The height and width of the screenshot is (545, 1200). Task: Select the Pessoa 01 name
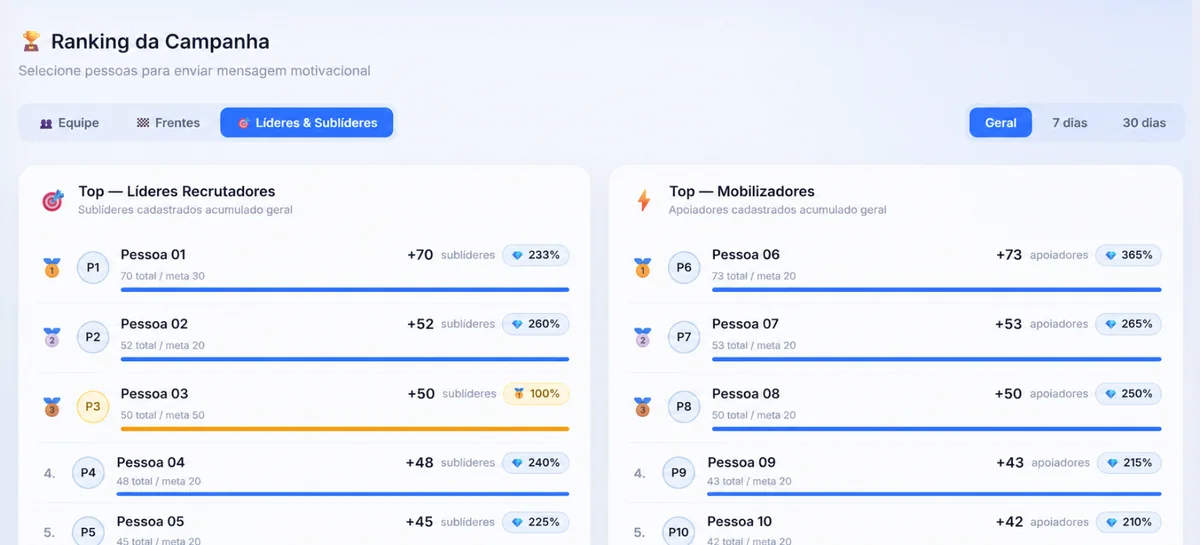[x=153, y=255]
